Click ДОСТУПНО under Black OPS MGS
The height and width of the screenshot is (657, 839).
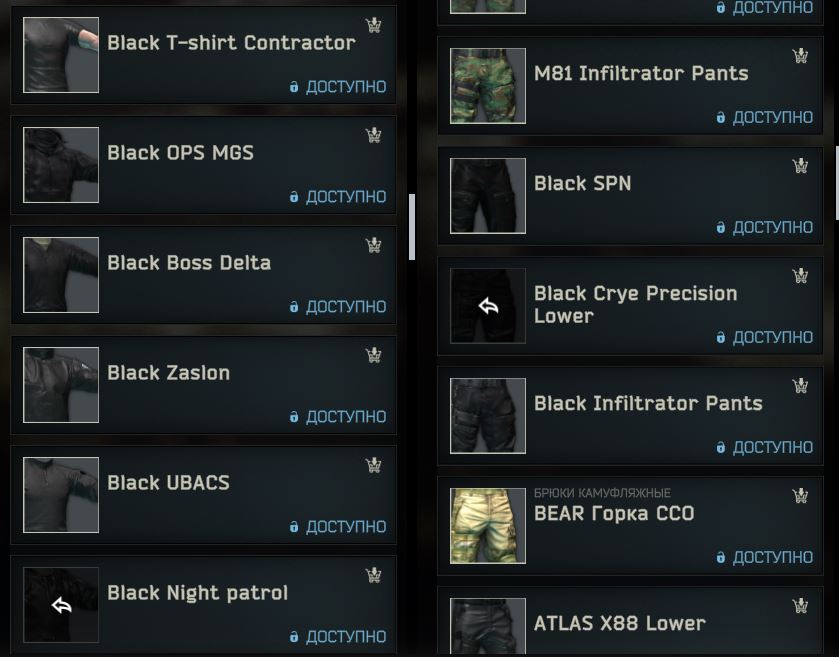pyautogui.click(x=346, y=197)
